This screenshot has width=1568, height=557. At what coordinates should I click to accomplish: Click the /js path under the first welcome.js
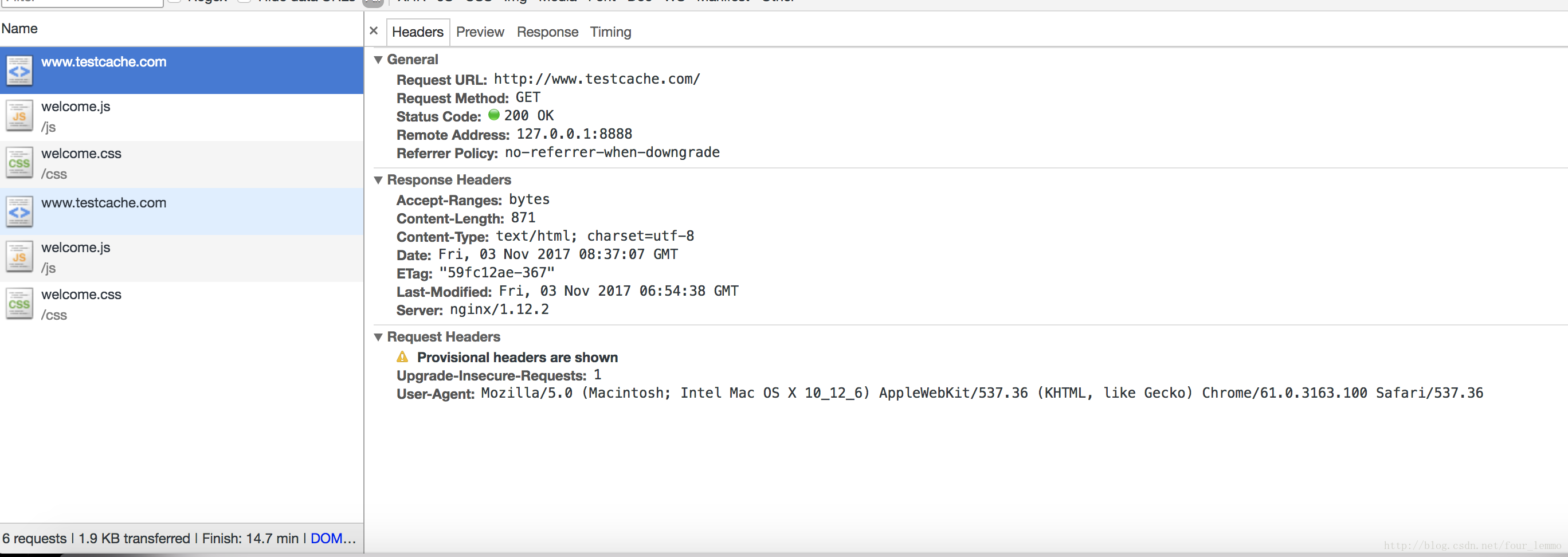[x=48, y=127]
